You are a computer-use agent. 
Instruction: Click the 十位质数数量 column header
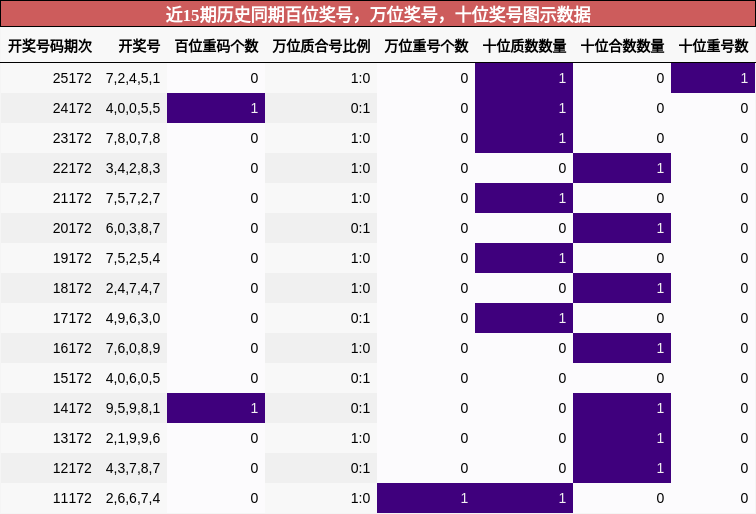[x=525, y=46]
